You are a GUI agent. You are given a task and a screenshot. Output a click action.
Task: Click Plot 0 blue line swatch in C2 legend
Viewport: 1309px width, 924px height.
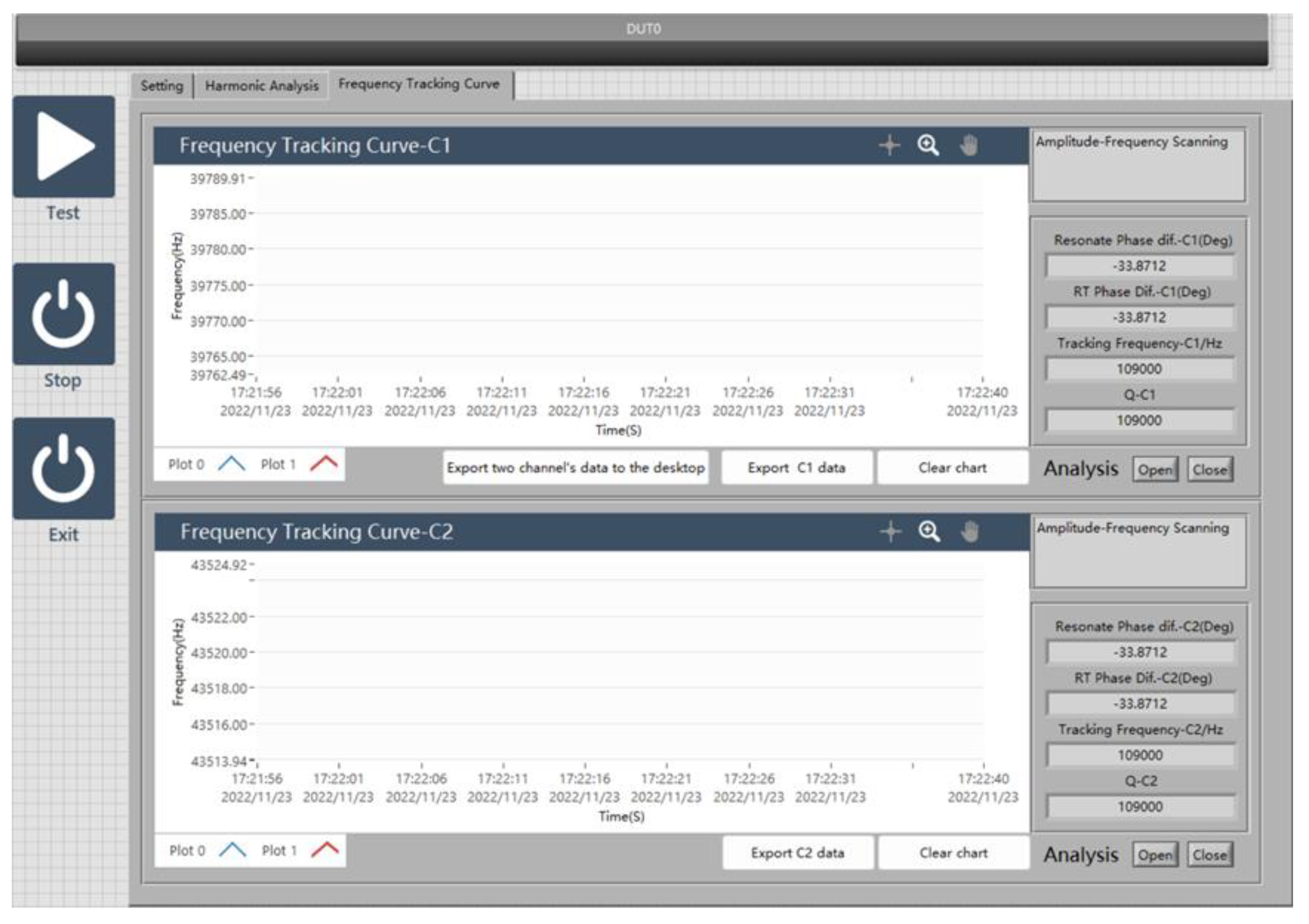point(233,850)
